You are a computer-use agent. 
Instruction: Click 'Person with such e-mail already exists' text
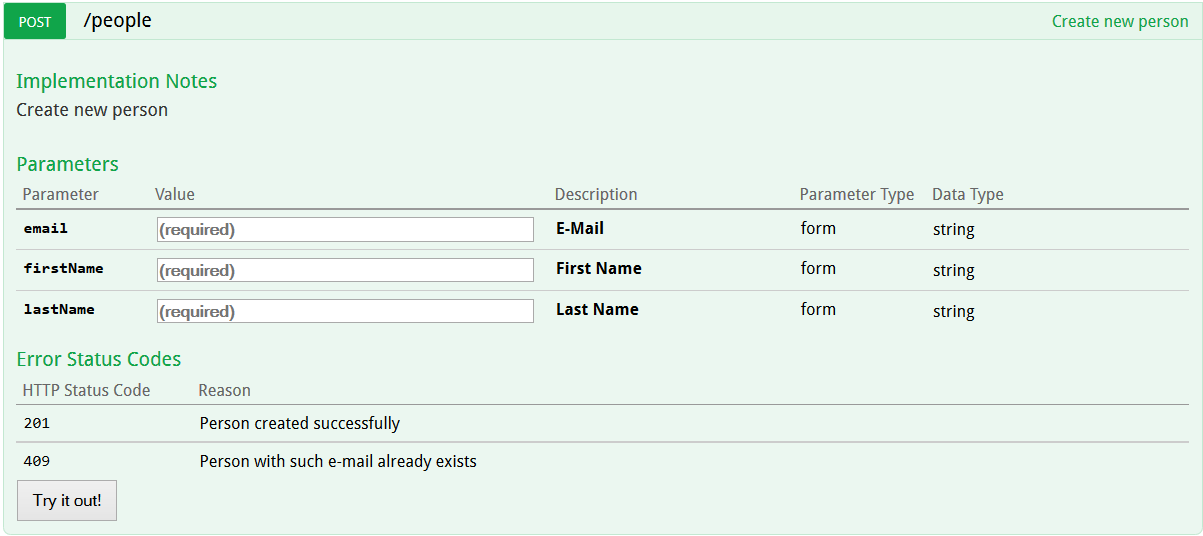[x=338, y=461]
